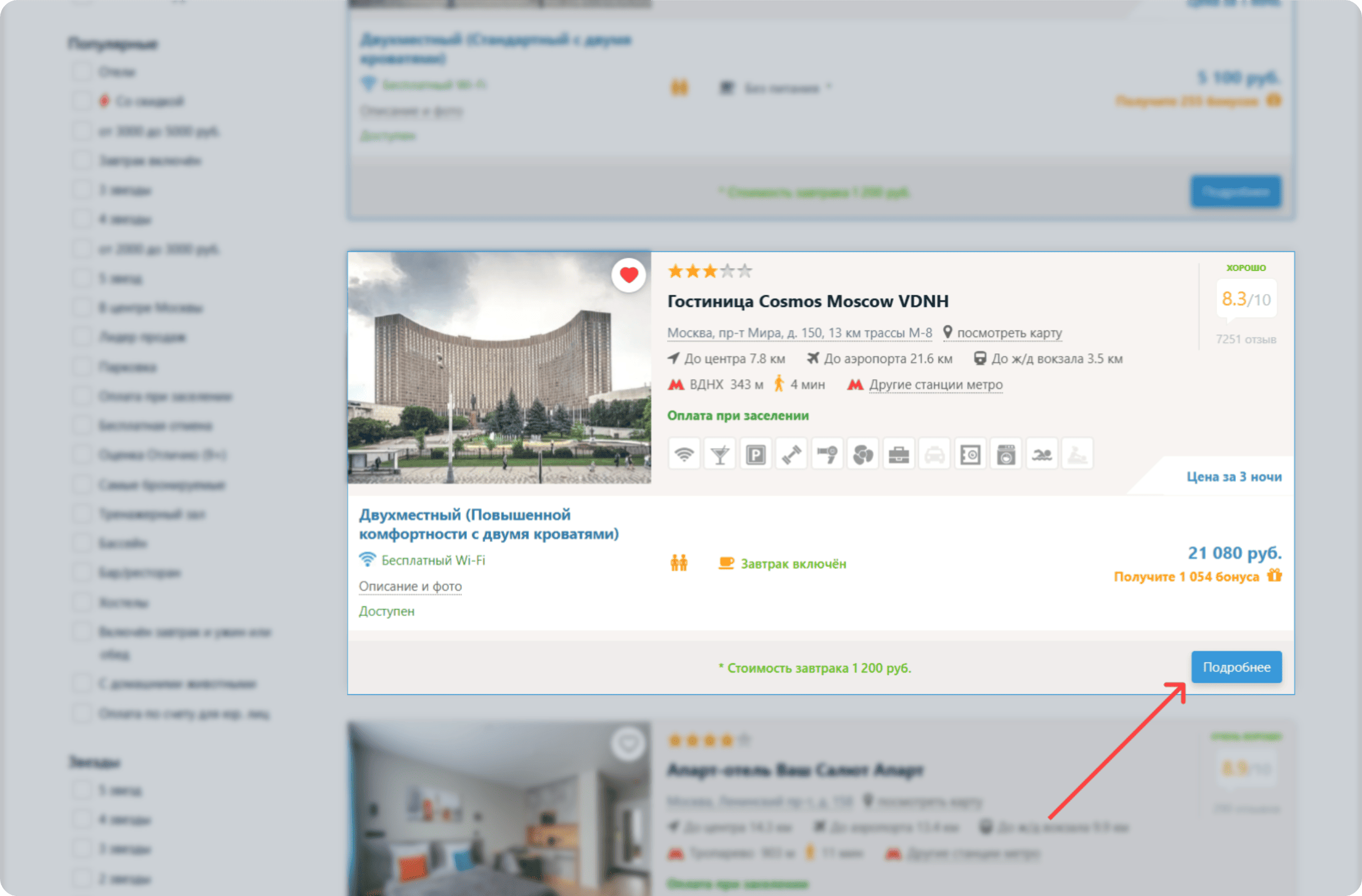Click the dumbbell fitness amenity icon
The image size is (1362, 896).
pyautogui.click(x=791, y=455)
